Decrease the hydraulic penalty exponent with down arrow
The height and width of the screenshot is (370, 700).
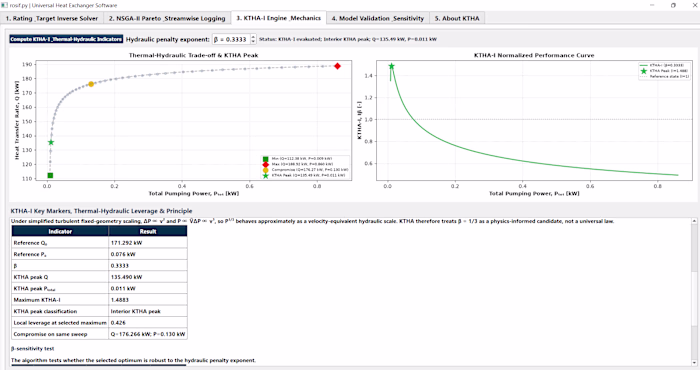(253, 42)
